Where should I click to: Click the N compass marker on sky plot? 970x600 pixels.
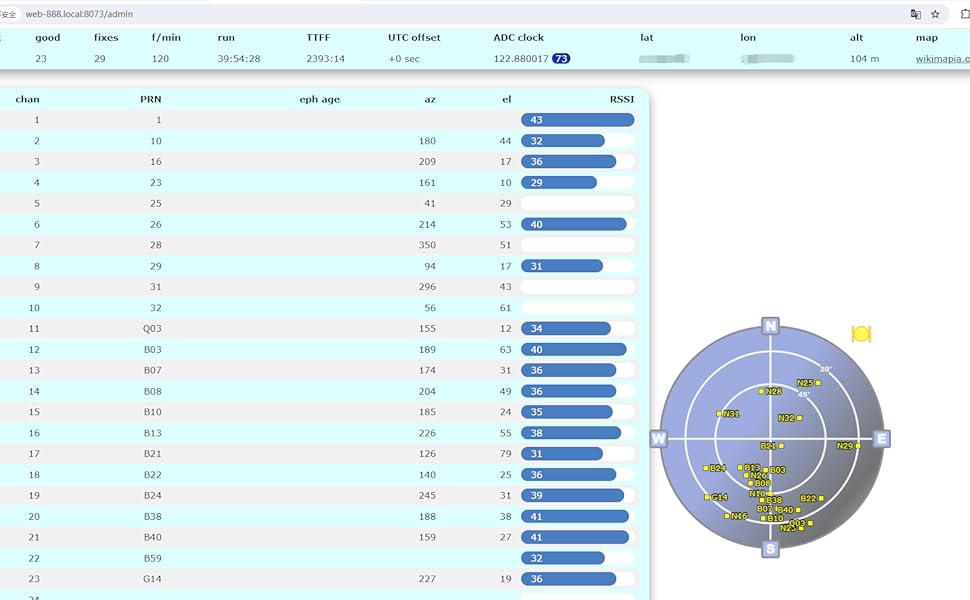(x=770, y=326)
